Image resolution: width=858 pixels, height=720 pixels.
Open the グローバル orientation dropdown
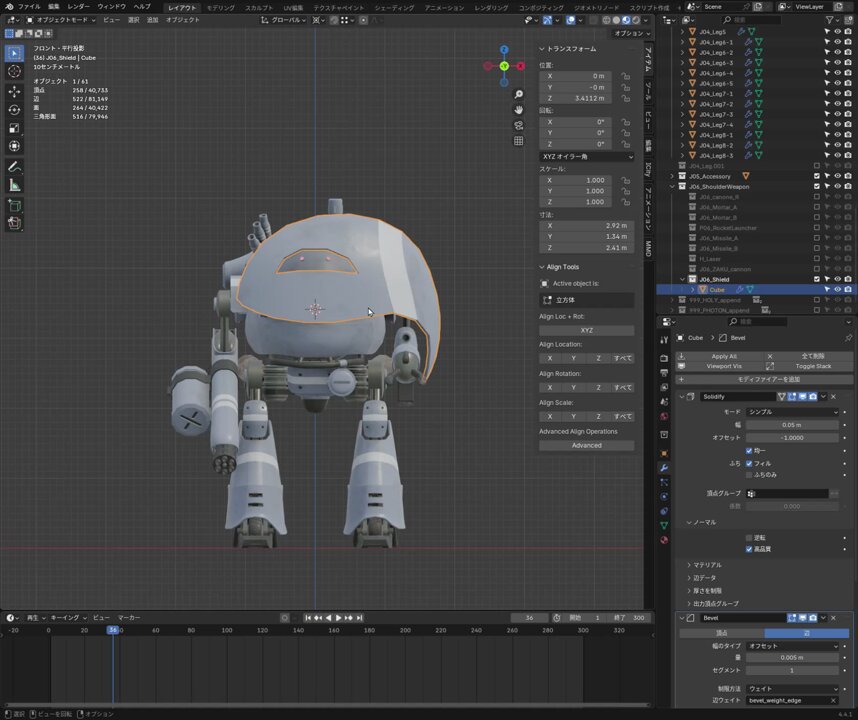coord(283,20)
